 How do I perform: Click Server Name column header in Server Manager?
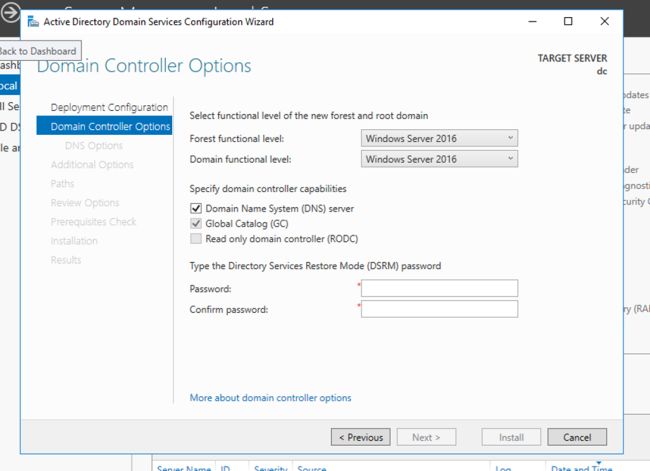click(x=184, y=468)
